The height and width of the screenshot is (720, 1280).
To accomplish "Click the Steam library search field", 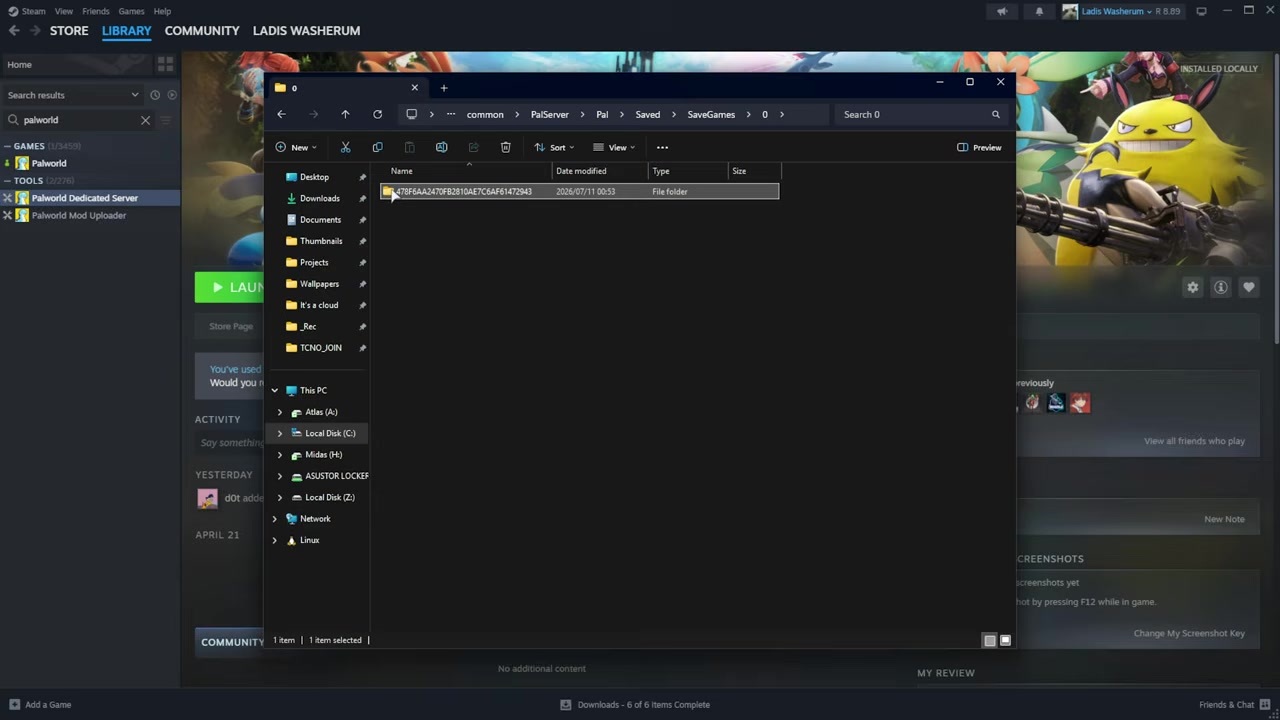I will click(80, 120).
